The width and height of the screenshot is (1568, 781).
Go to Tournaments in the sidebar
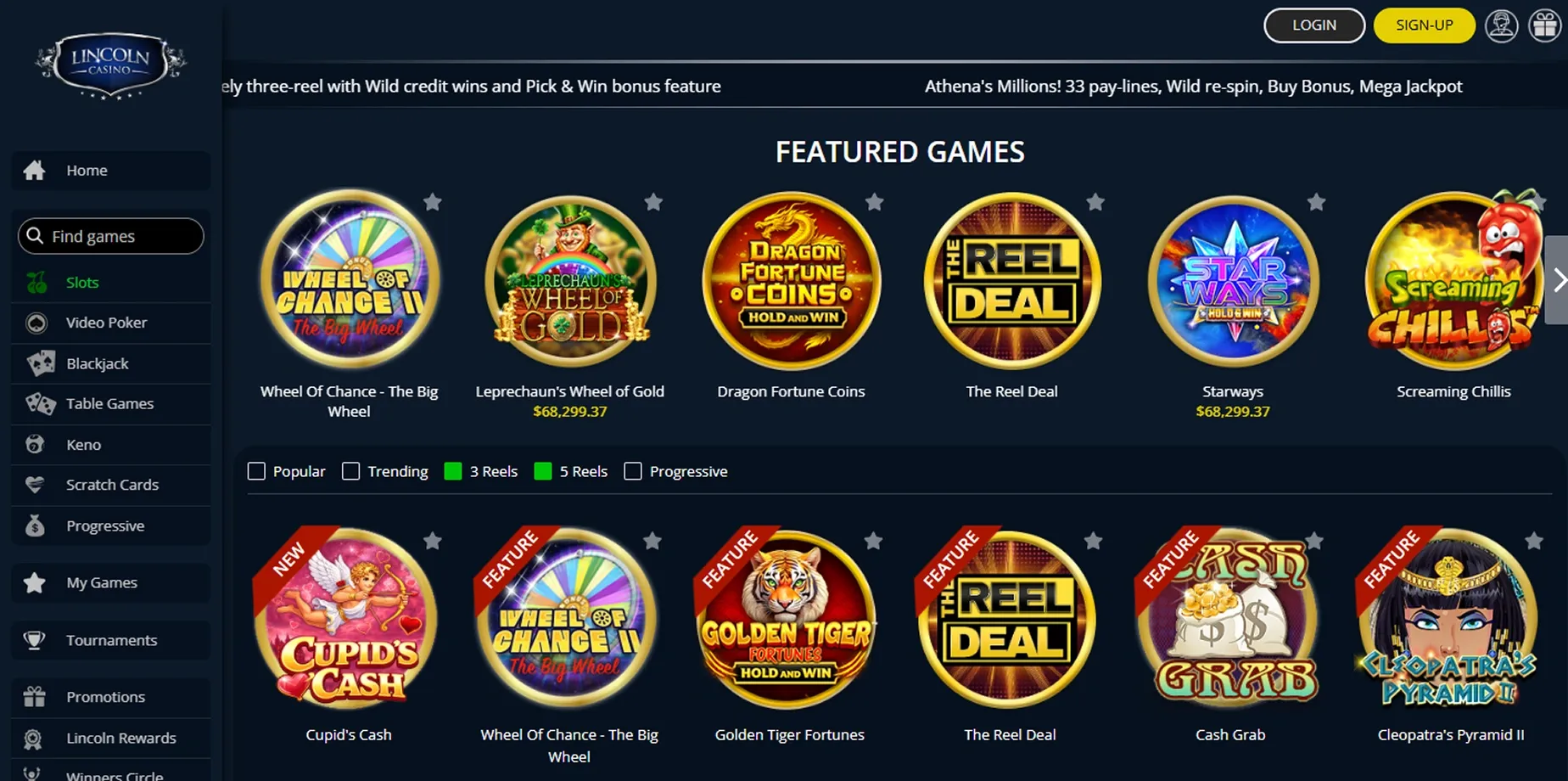point(111,640)
